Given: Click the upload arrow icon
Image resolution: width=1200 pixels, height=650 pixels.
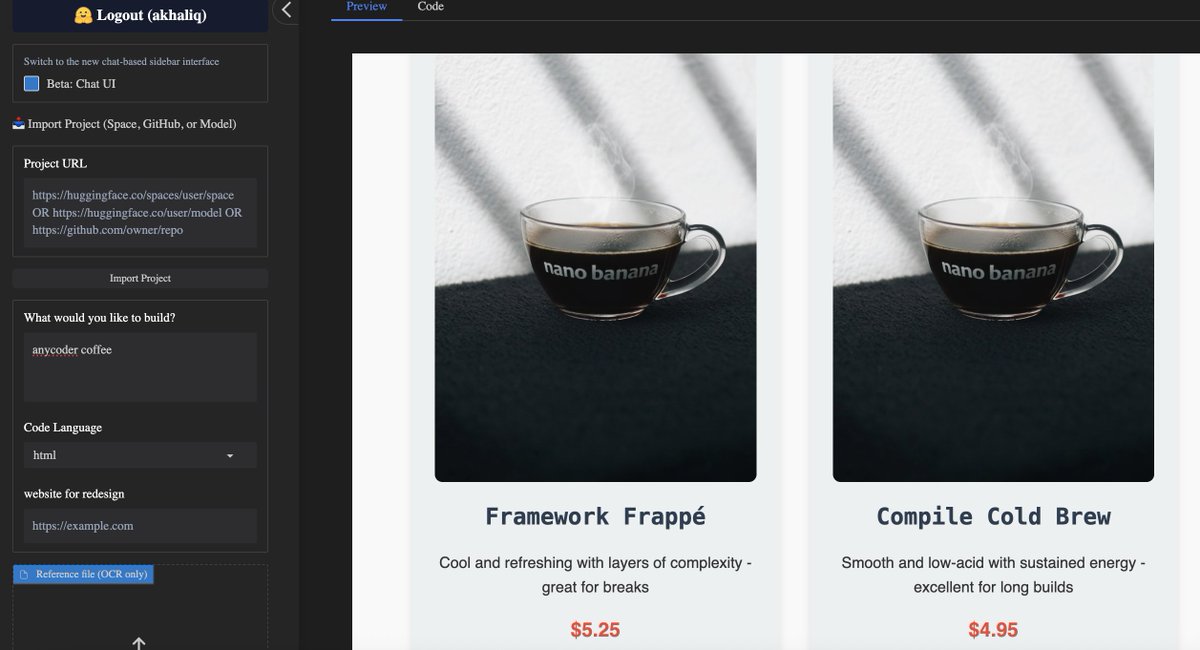Looking at the screenshot, I should pos(139,643).
